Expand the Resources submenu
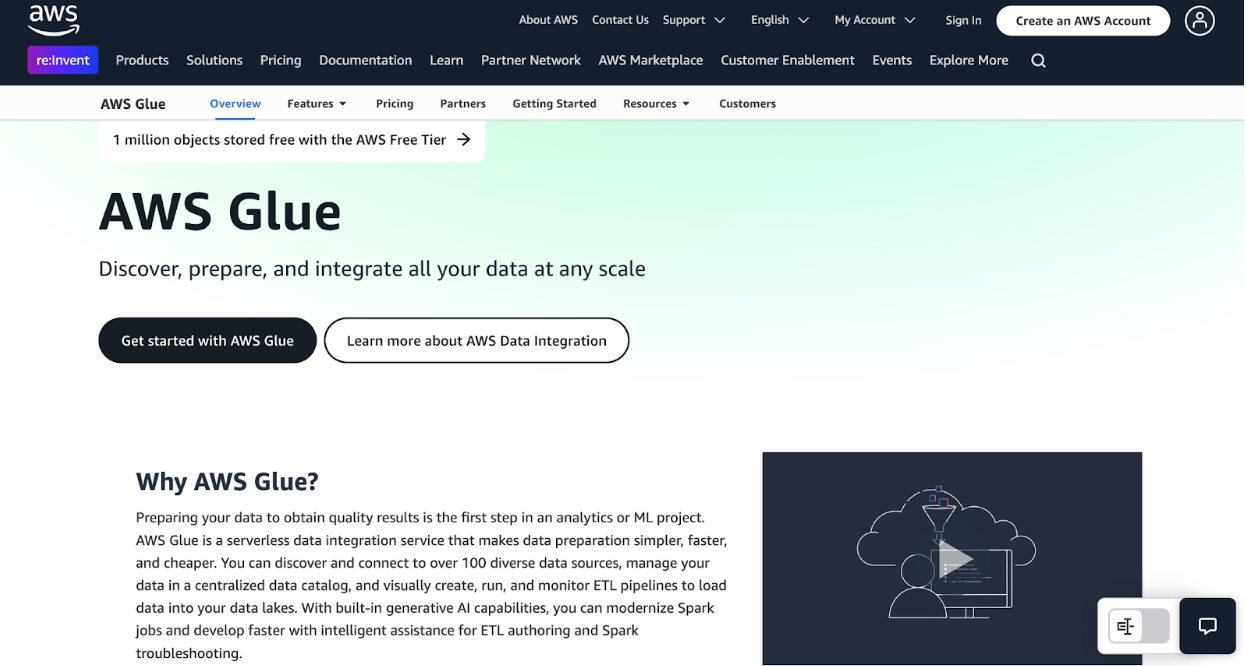This screenshot has width=1246, height=666. [x=656, y=103]
